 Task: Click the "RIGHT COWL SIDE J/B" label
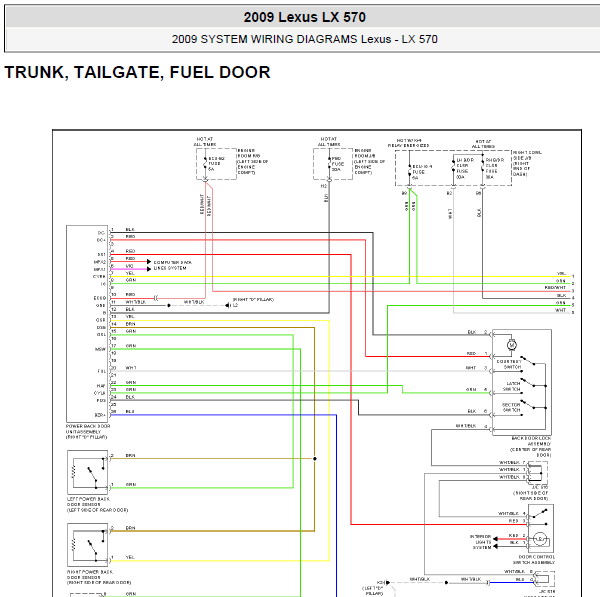click(527, 155)
